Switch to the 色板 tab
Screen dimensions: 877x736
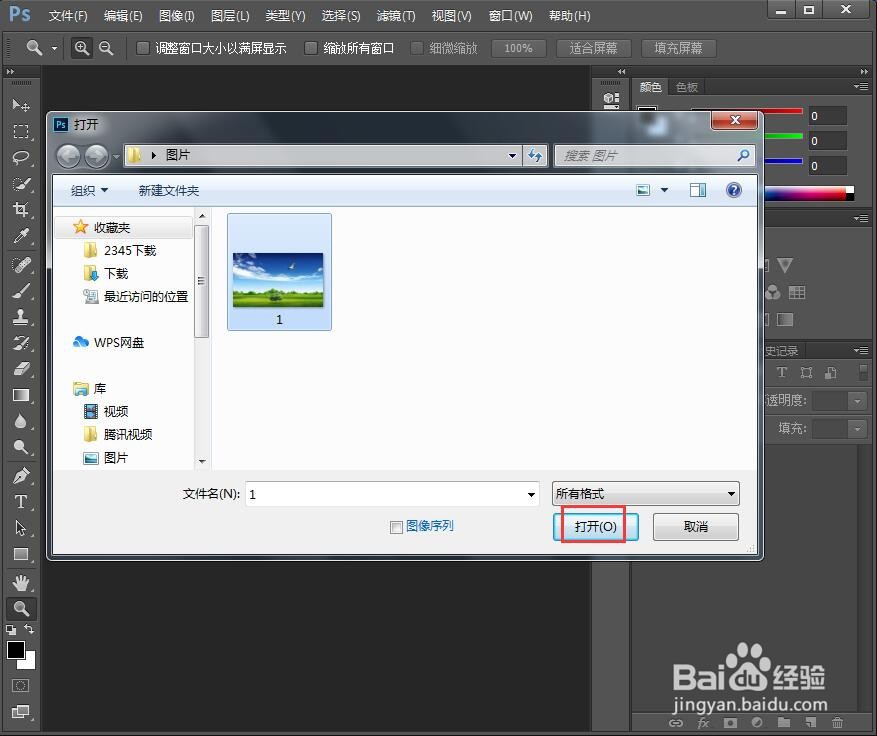click(686, 87)
